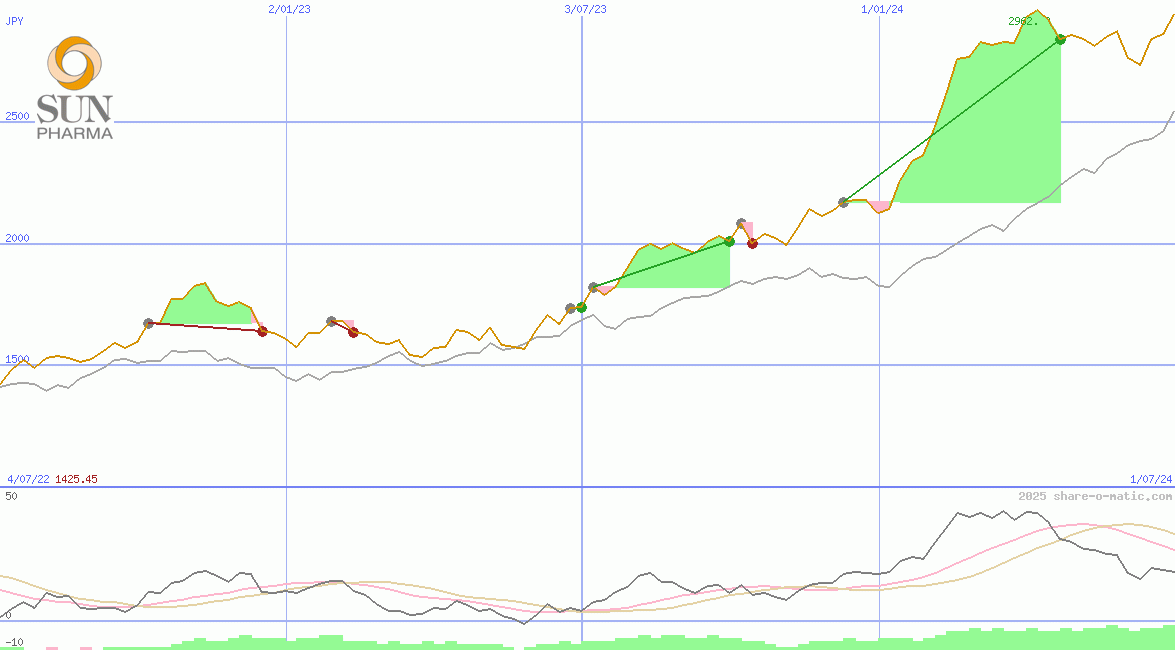Click the red exit marker left of the 2/01/23 line
This screenshot has width=1175, height=650.
[262, 331]
